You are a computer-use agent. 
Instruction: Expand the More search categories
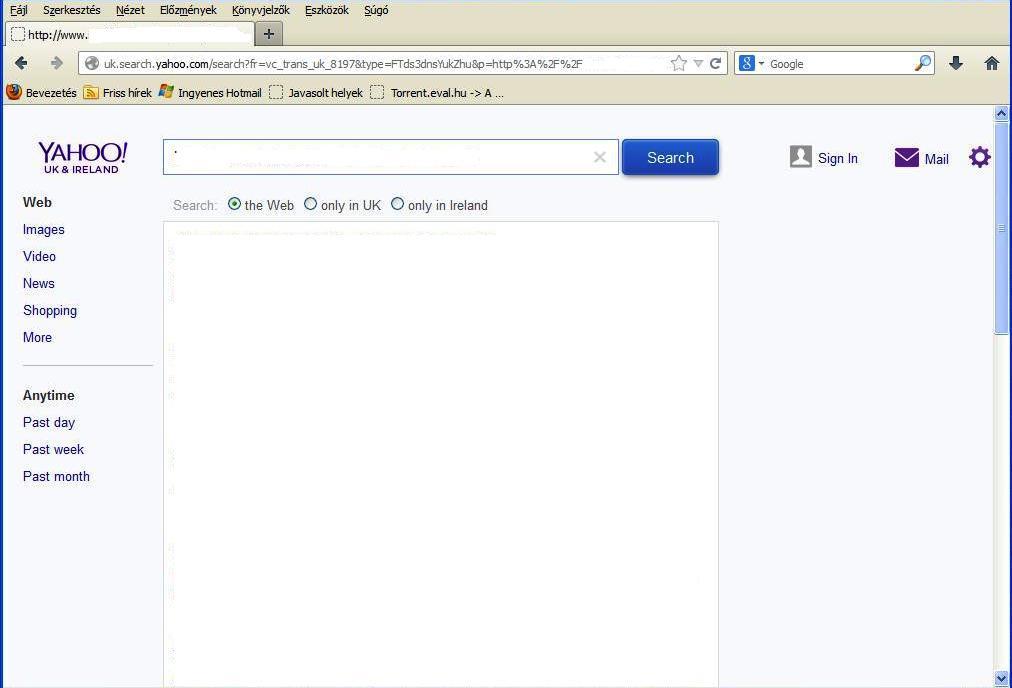pos(37,337)
